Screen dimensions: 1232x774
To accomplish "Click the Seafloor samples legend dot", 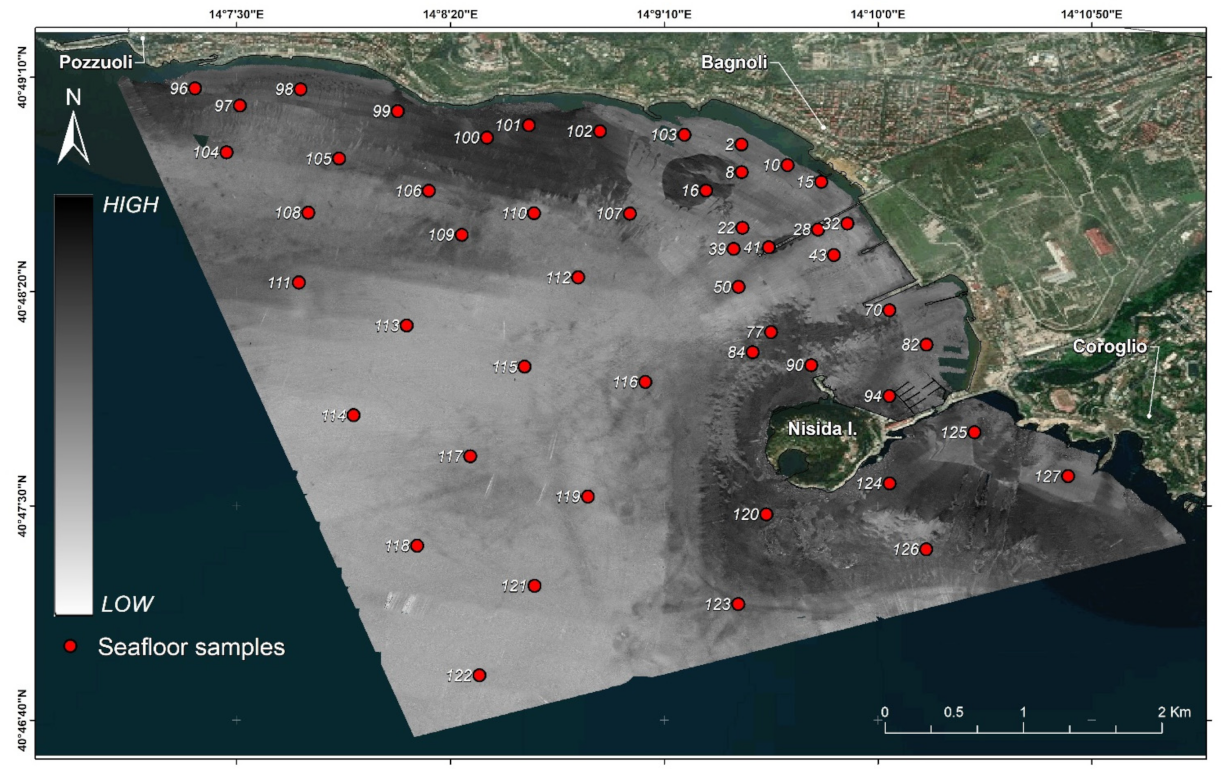I will 70,647.
